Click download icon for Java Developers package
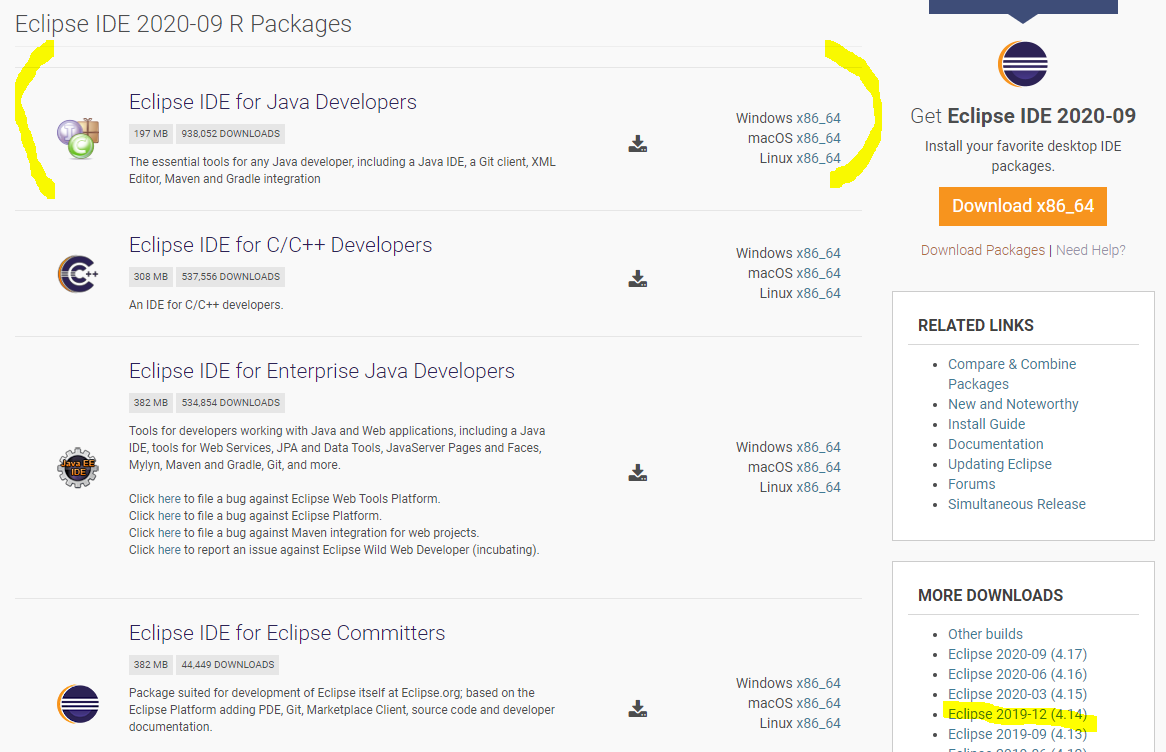 (x=637, y=144)
